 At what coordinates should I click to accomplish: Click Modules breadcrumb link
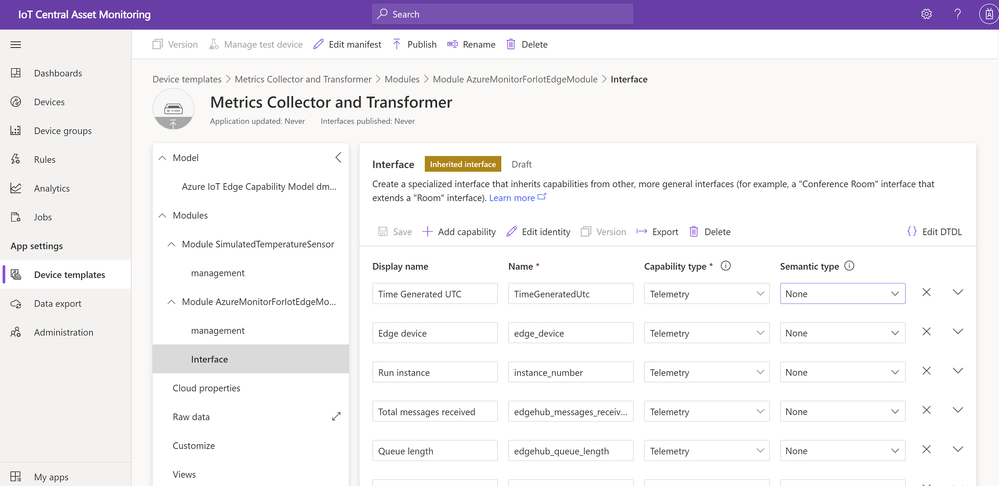coord(402,80)
